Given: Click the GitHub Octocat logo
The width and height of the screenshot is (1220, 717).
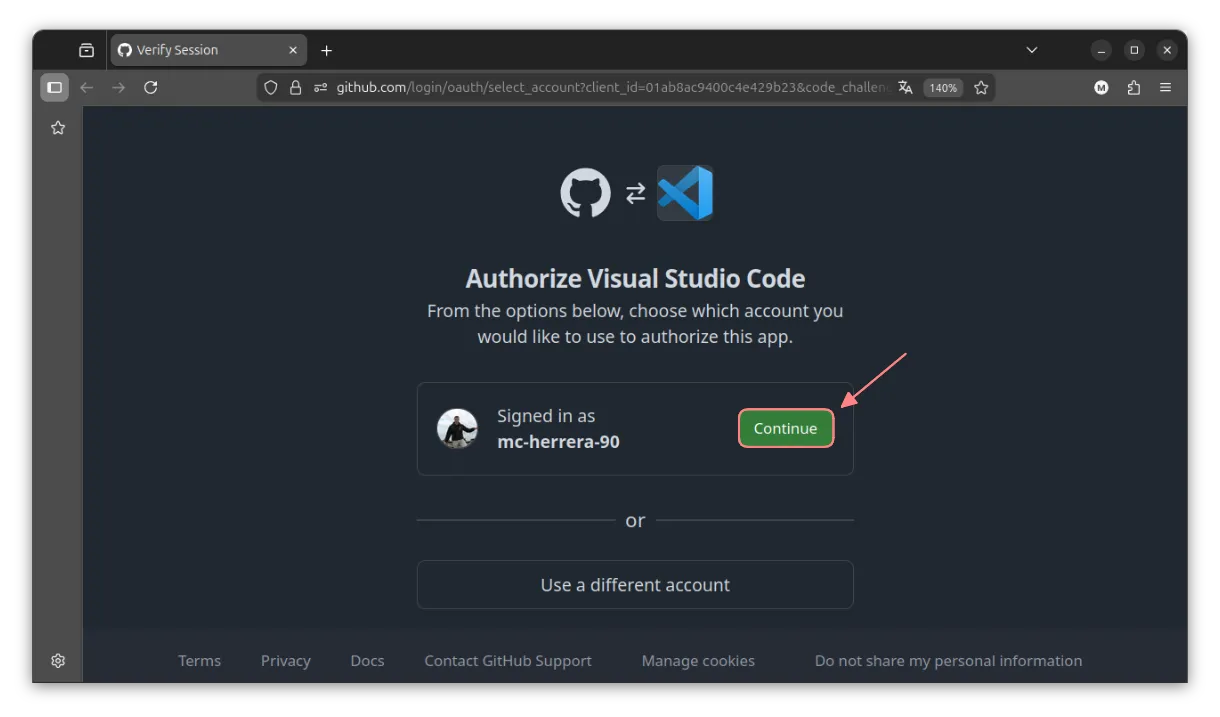Looking at the screenshot, I should [585, 193].
